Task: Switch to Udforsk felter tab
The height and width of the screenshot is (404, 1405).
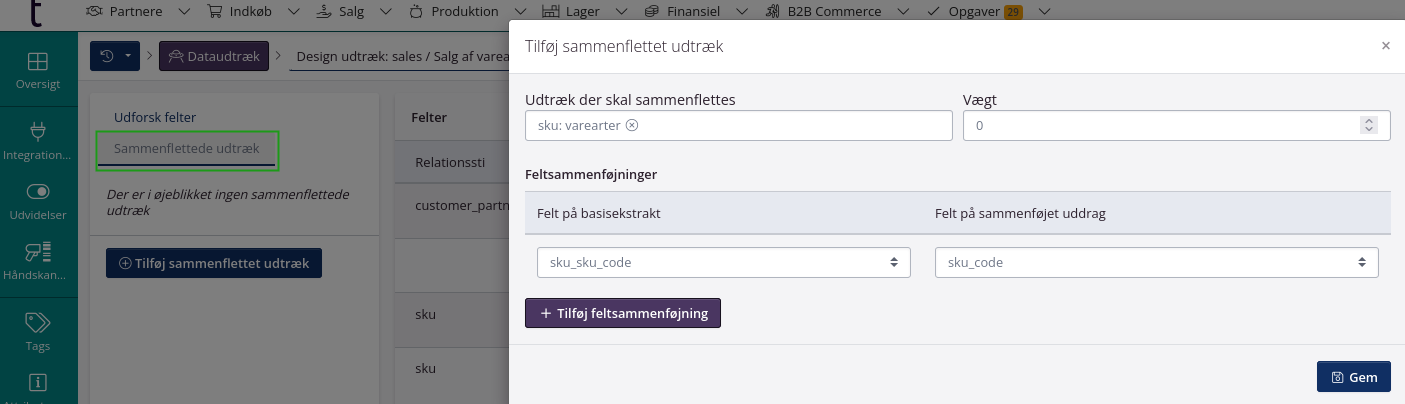Action: tap(155, 117)
